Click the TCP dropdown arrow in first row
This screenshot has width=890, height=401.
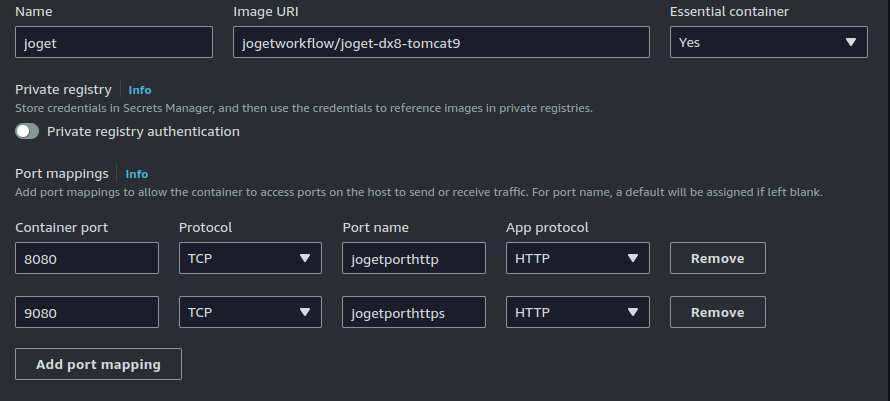click(x=305, y=258)
